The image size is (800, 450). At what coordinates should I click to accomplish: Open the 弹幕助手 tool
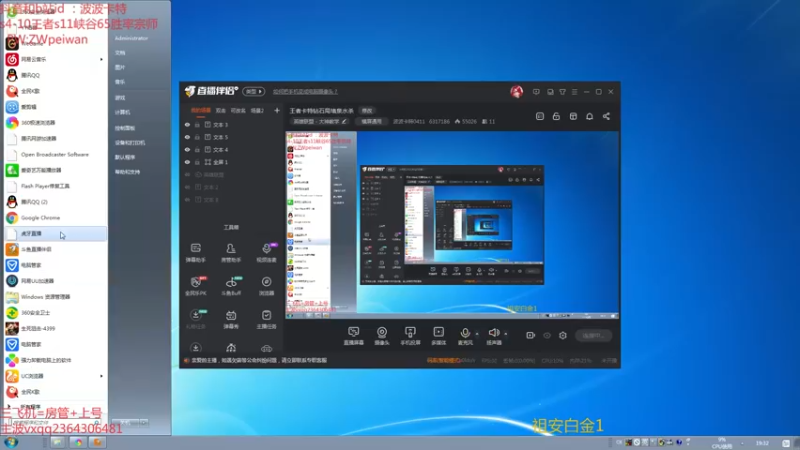[x=195, y=253]
